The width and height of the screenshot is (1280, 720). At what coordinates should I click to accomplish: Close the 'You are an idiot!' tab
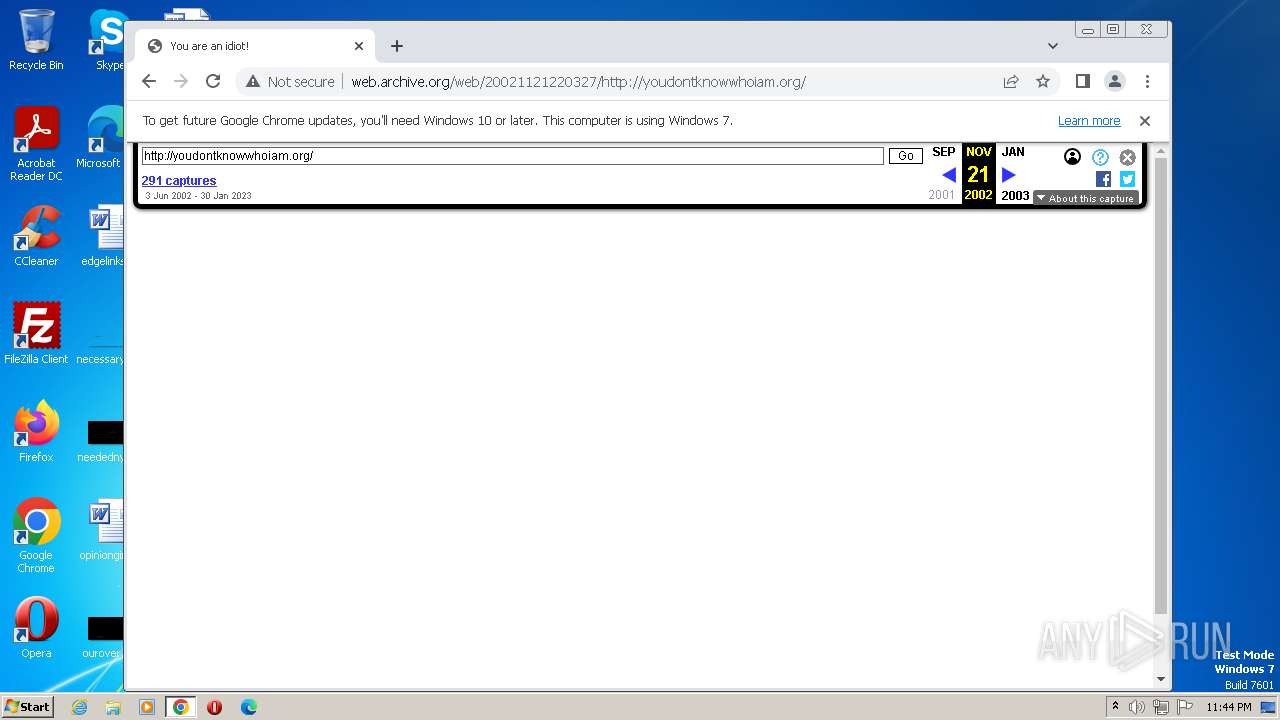(359, 46)
